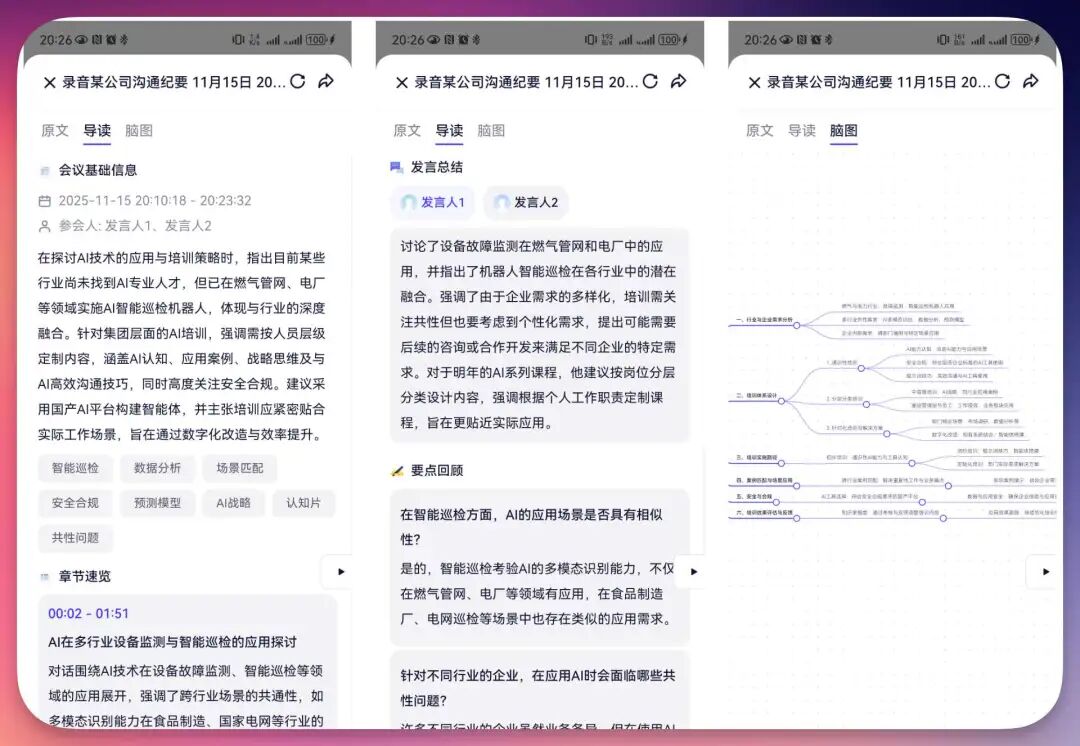This screenshot has height=746, width=1080.
Task: Click the 发言总结 section heading
Action: tap(437, 167)
